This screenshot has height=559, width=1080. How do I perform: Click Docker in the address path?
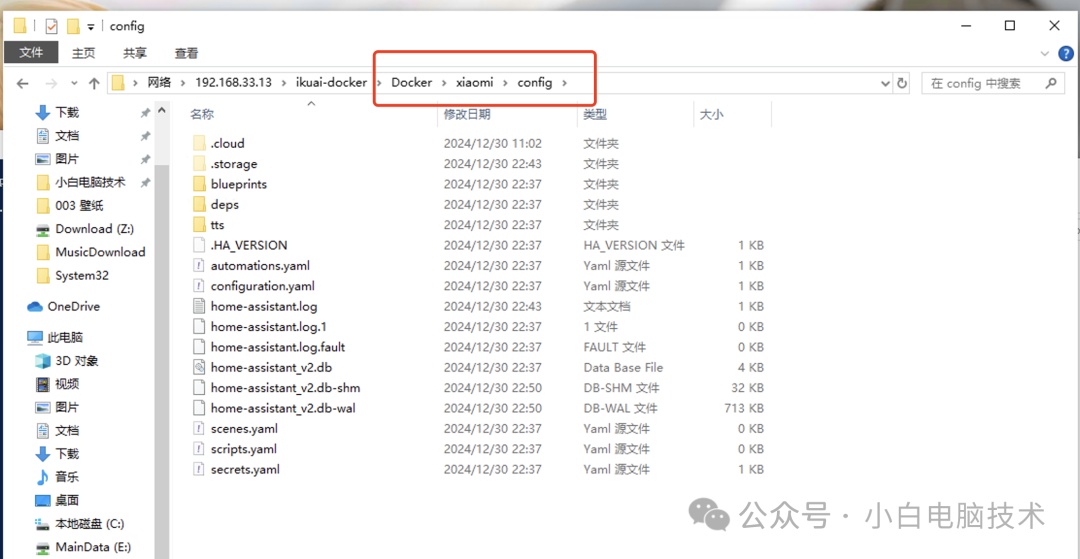[x=411, y=83]
